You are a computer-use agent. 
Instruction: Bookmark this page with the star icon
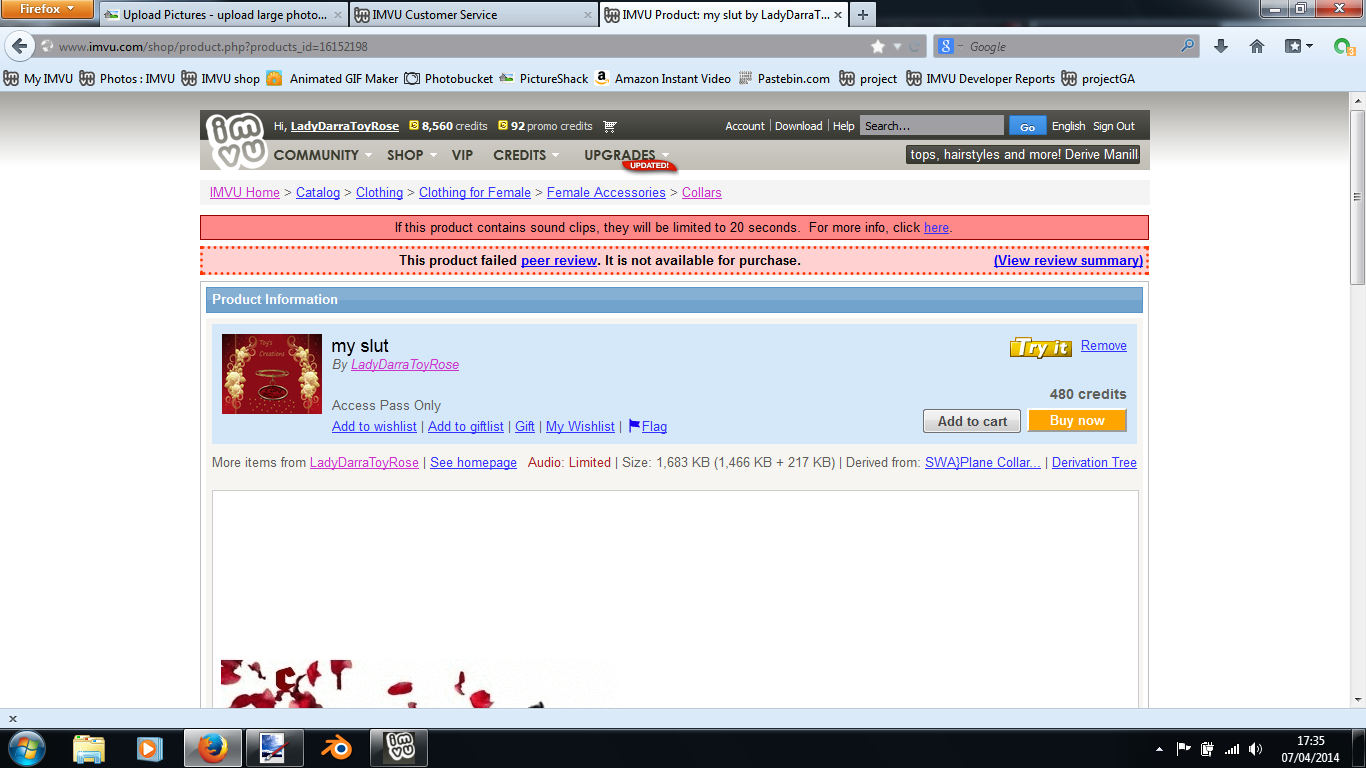click(x=878, y=46)
